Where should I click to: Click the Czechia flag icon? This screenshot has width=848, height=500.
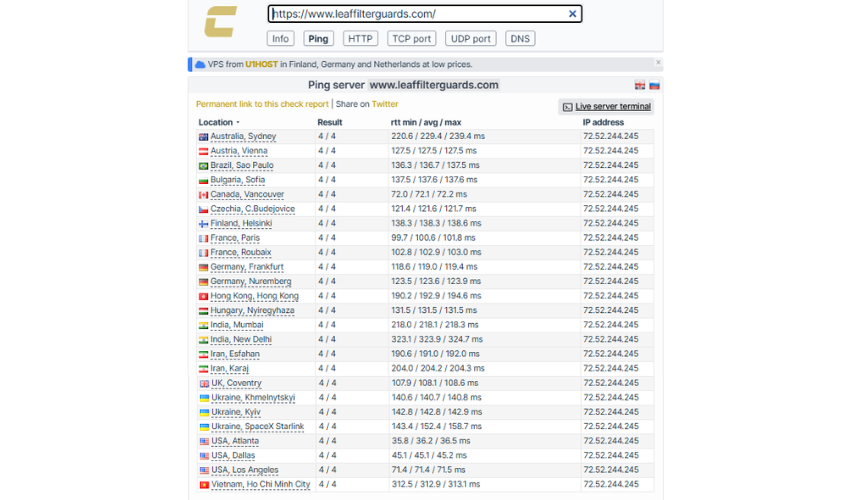pyautogui.click(x=203, y=210)
